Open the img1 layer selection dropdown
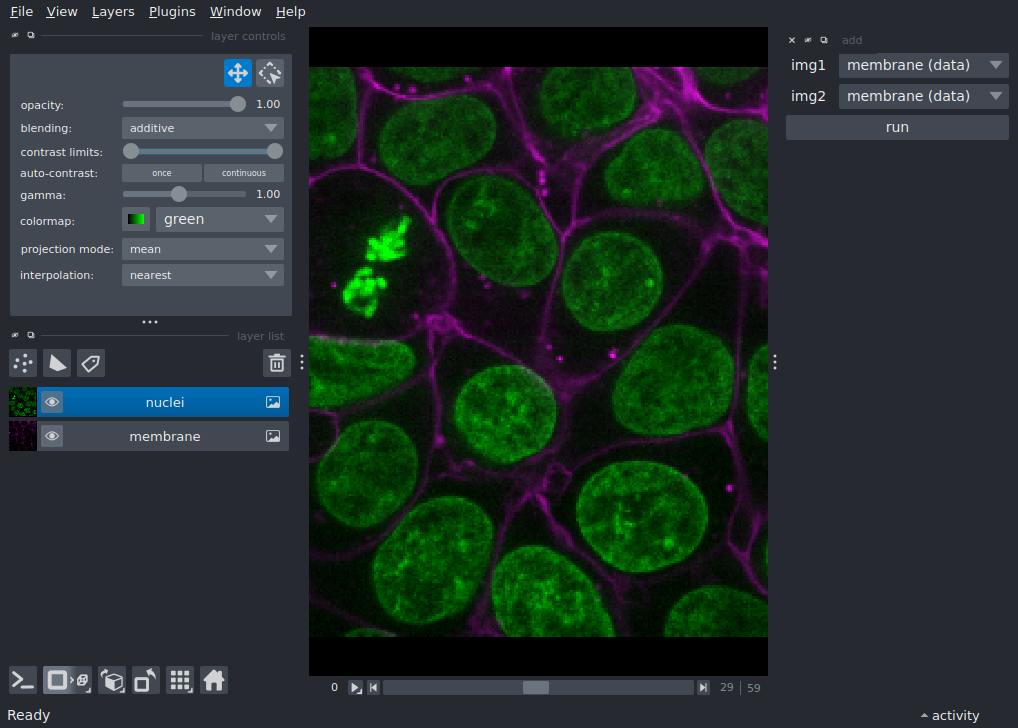 (923, 66)
